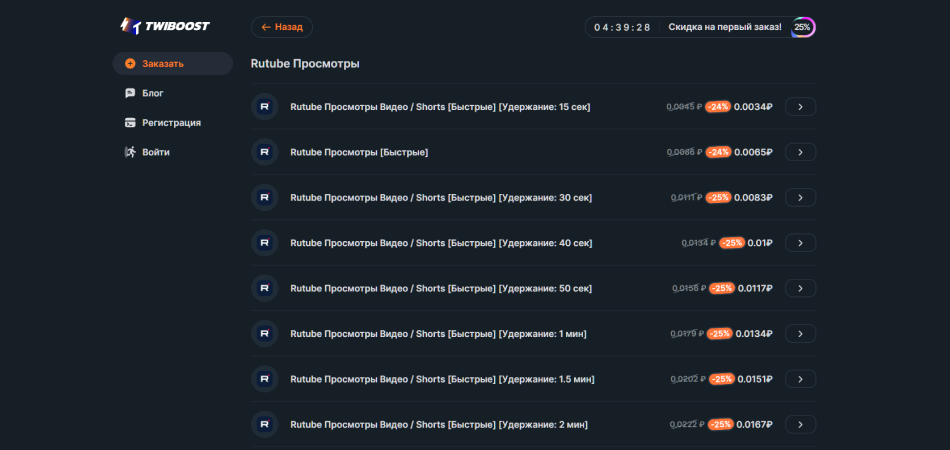
Task: Click the price 0.0117₽
Action: pos(755,288)
